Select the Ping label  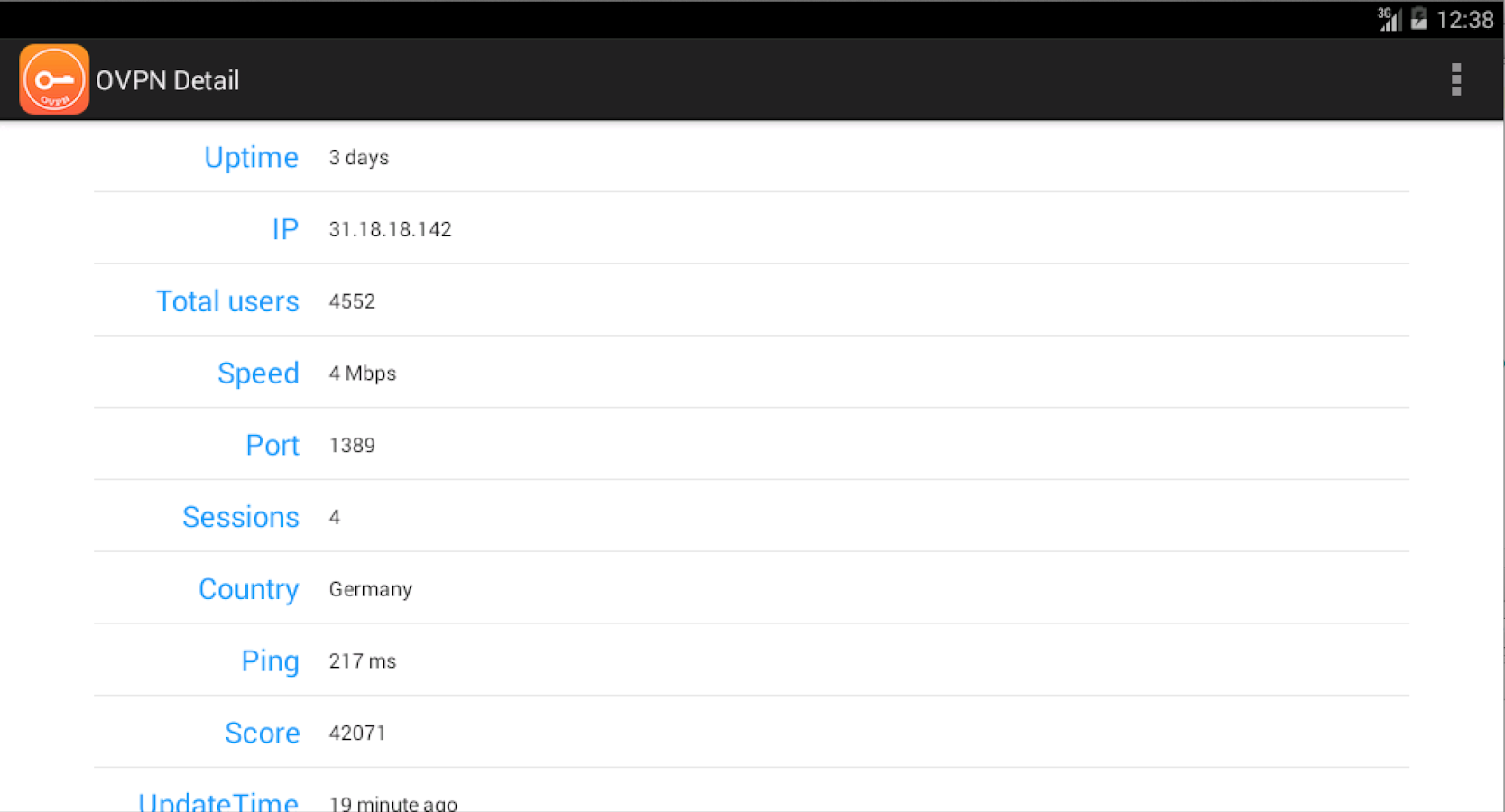[270, 661]
